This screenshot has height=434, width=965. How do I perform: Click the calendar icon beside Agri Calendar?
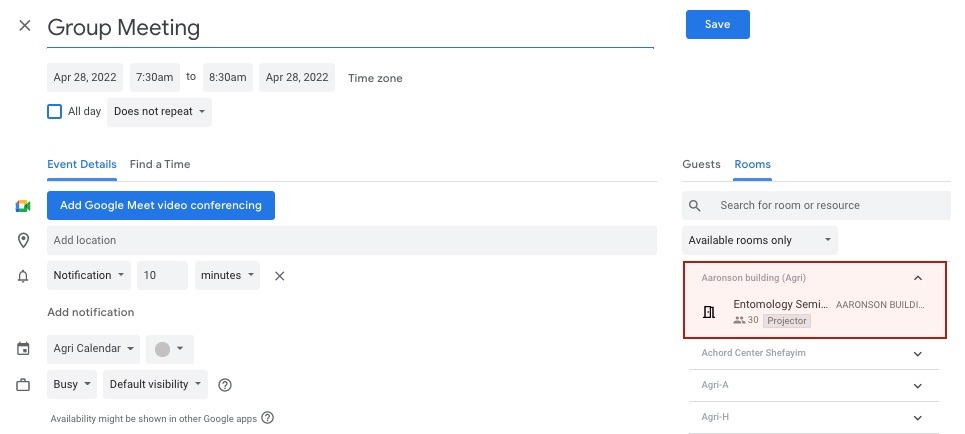pos(23,349)
